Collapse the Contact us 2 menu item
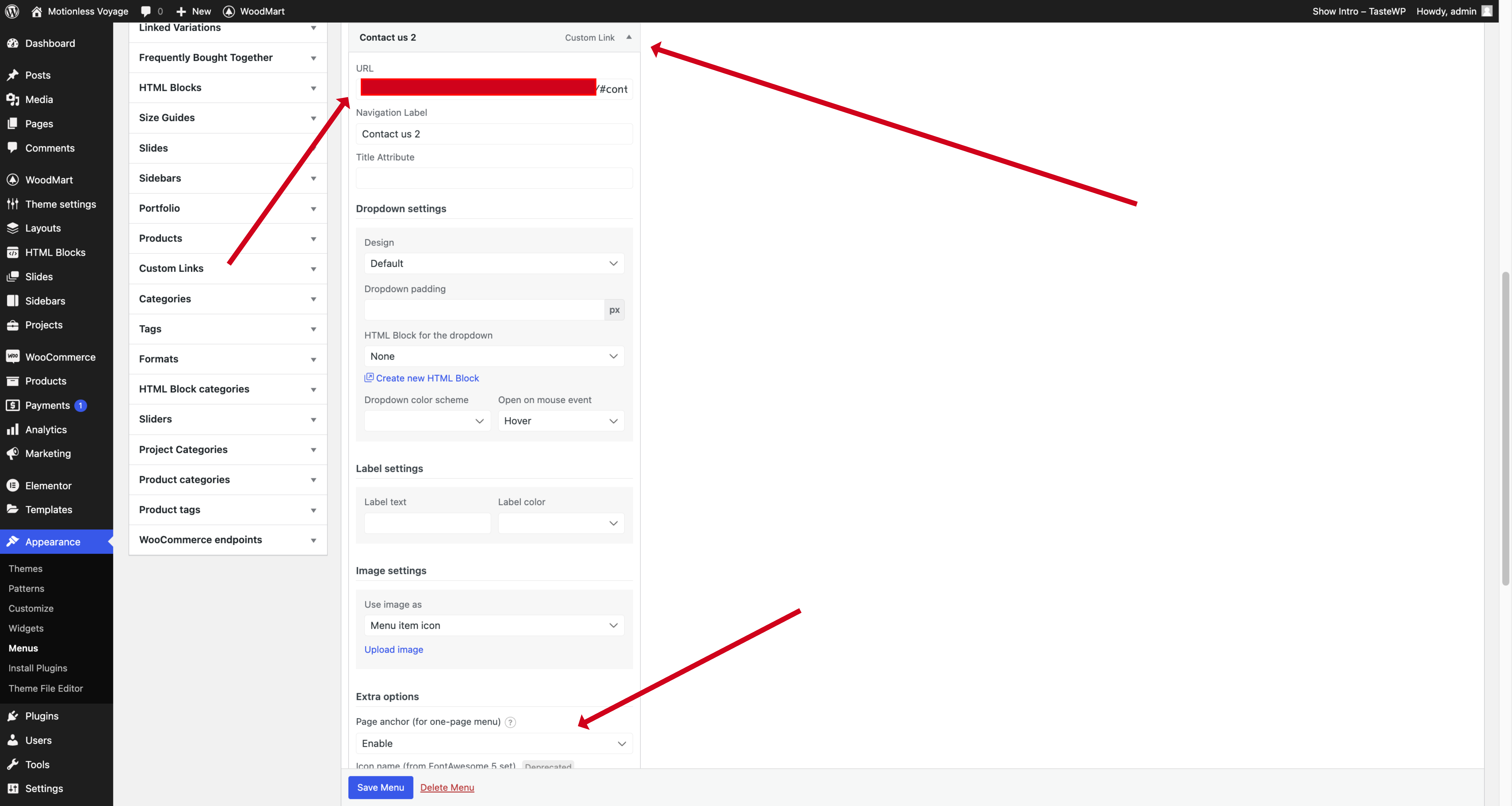 pos(629,37)
